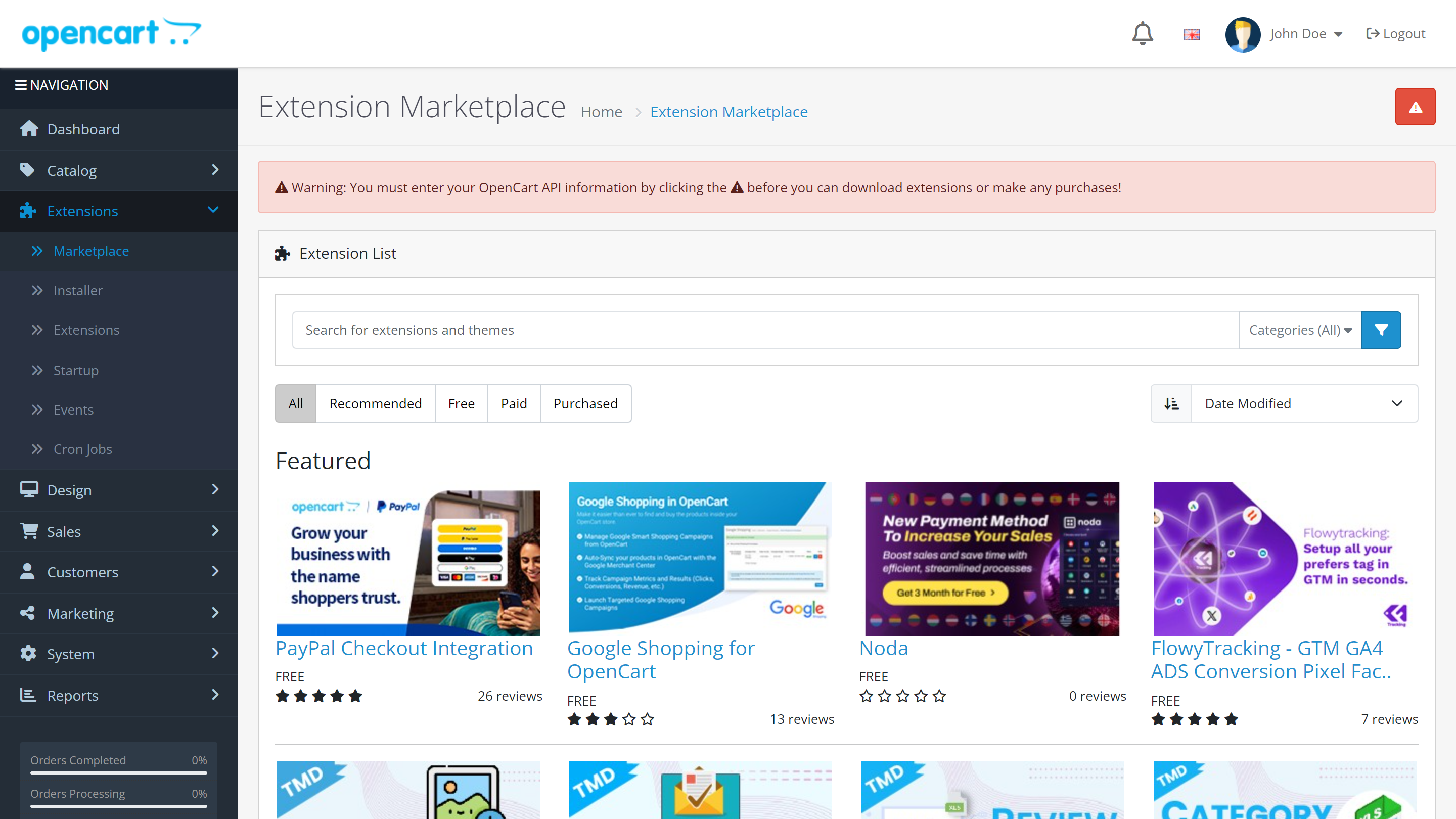This screenshot has width=1456, height=819.
Task: Select the Free filter option
Action: click(461, 403)
